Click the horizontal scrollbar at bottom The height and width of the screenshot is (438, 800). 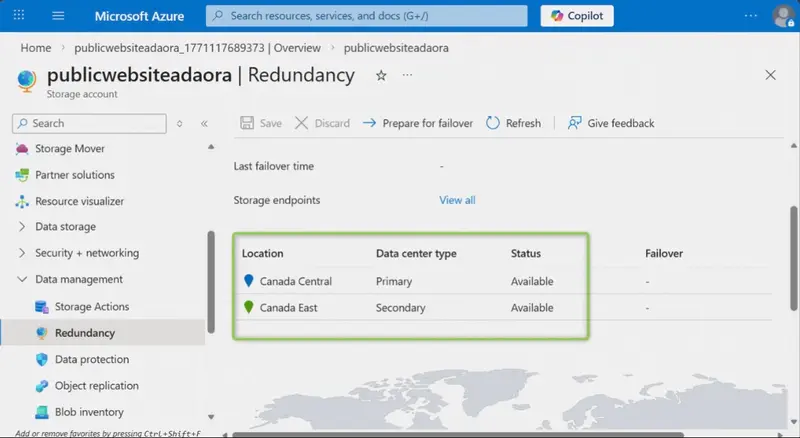pyautogui.click(x=458, y=435)
